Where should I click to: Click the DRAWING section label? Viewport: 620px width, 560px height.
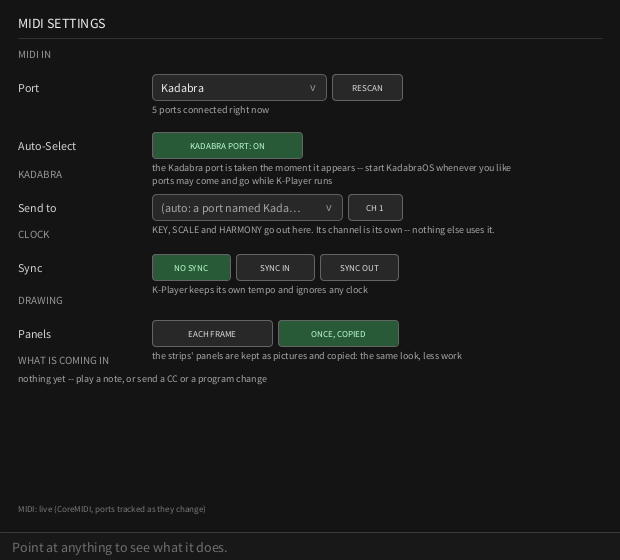[40, 301]
